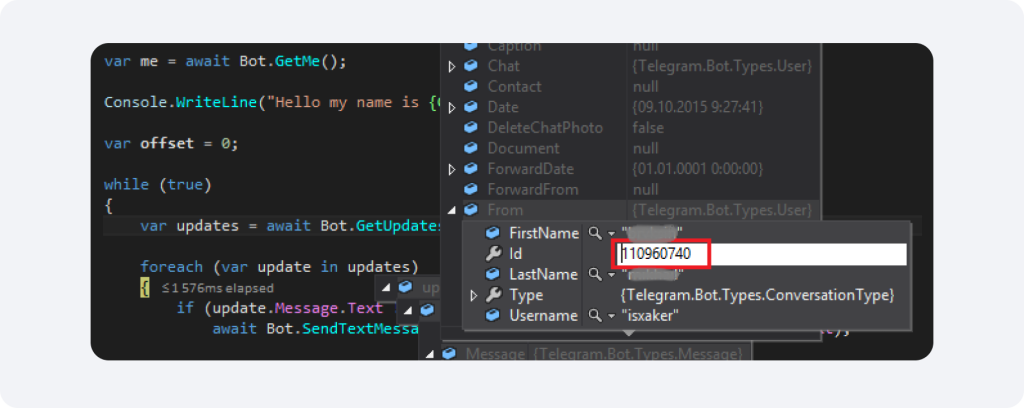Select the Contact property name

[515, 87]
